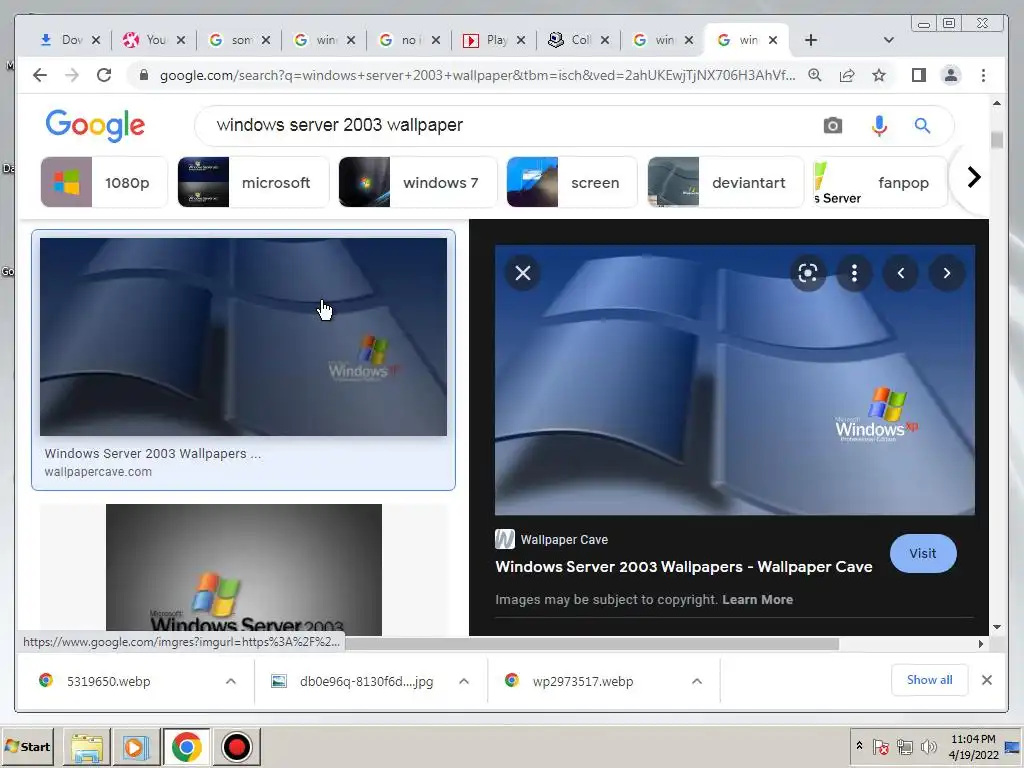Screen dimensions: 1024x768
Task: Click the horizontal scrollbar right arrow
Action: 980,644
